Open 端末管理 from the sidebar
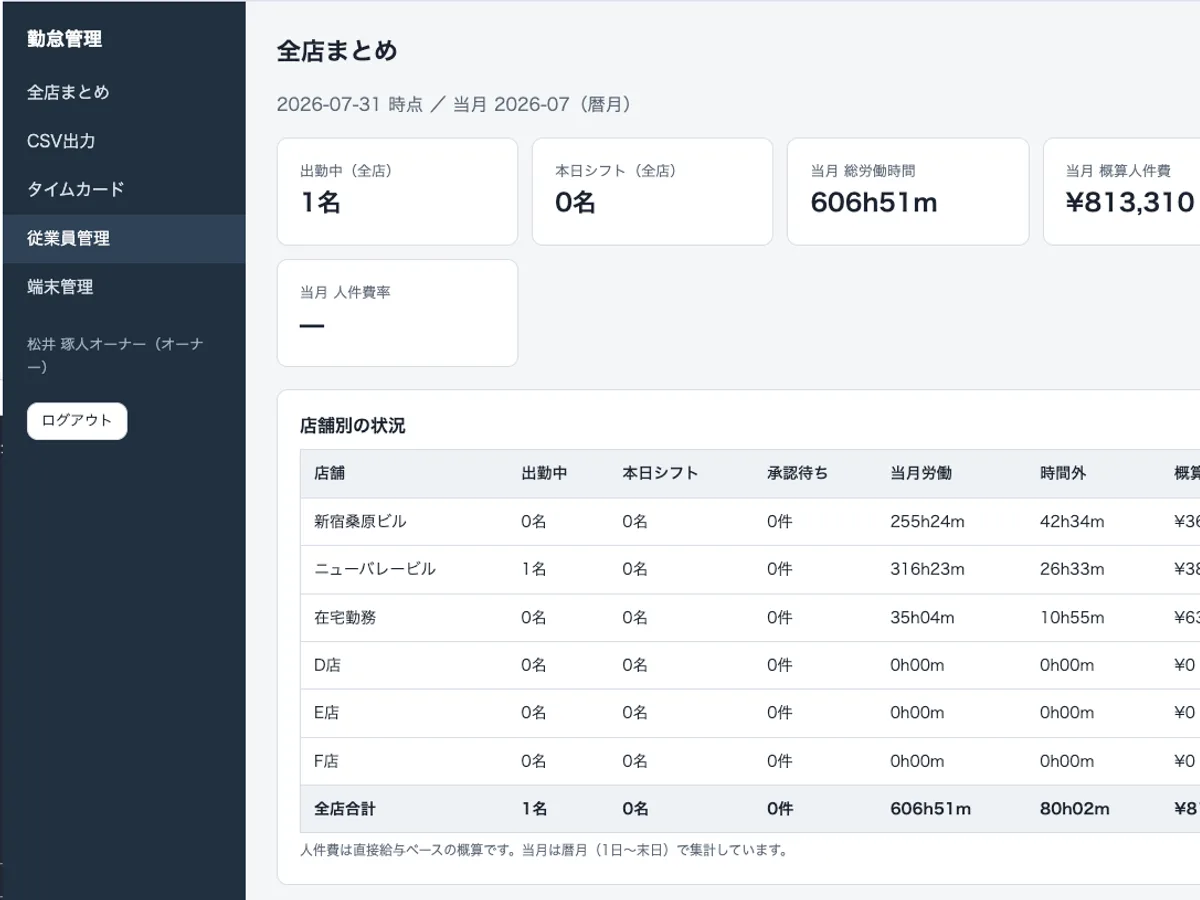 pyautogui.click(x=124, y=287)
